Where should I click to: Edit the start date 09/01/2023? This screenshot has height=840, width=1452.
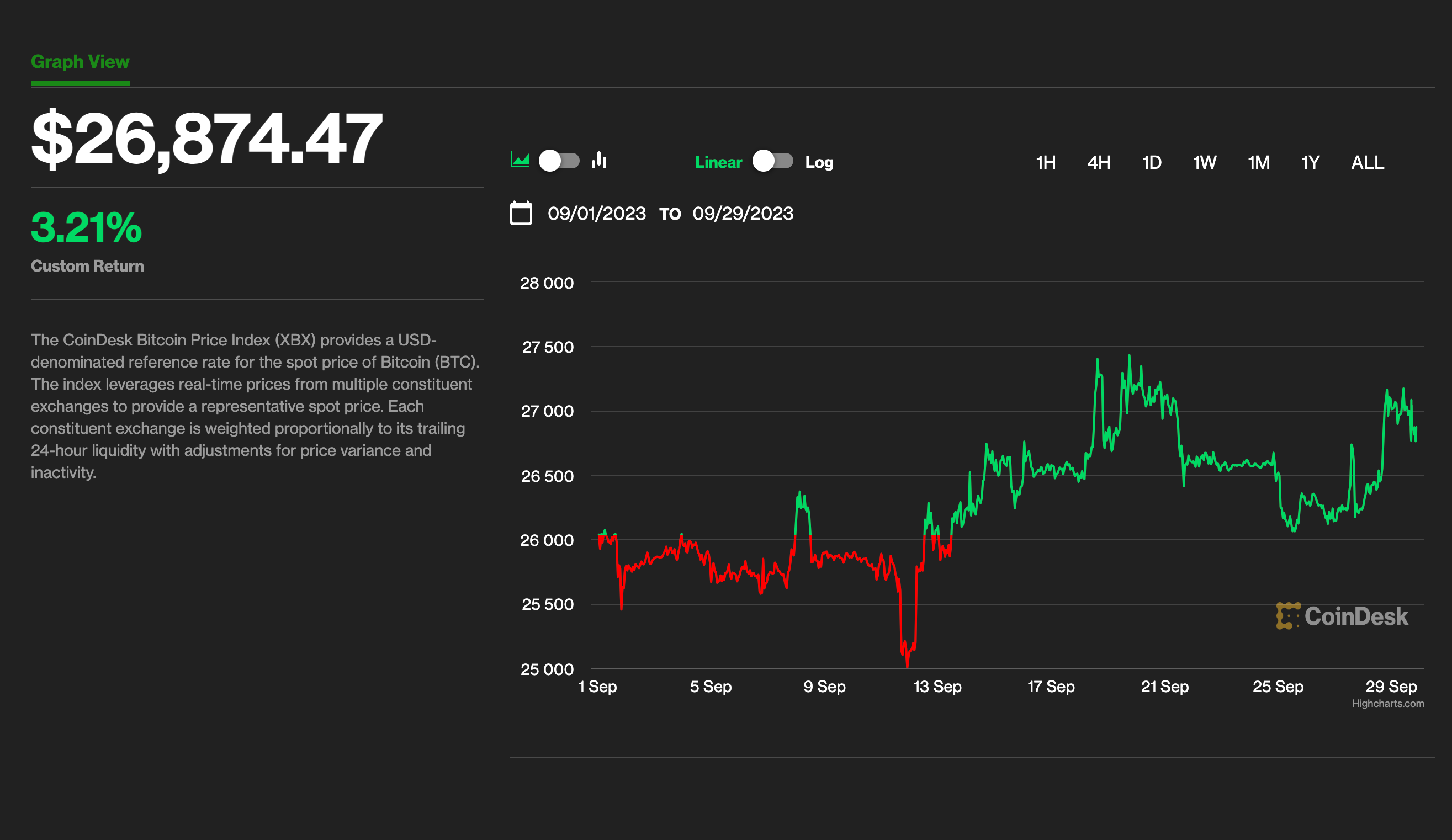tap(596, 214)
